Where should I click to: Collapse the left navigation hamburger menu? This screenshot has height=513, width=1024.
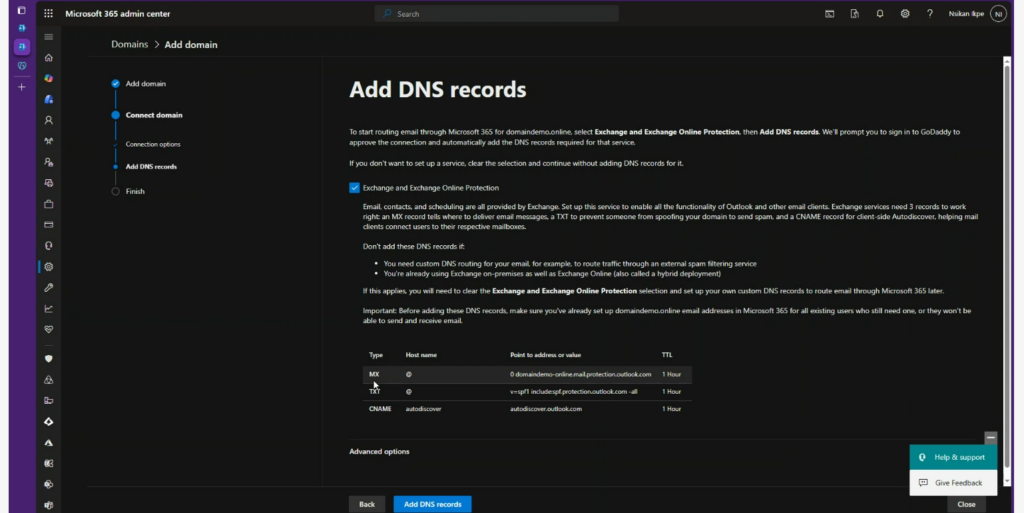click(48, 37)
